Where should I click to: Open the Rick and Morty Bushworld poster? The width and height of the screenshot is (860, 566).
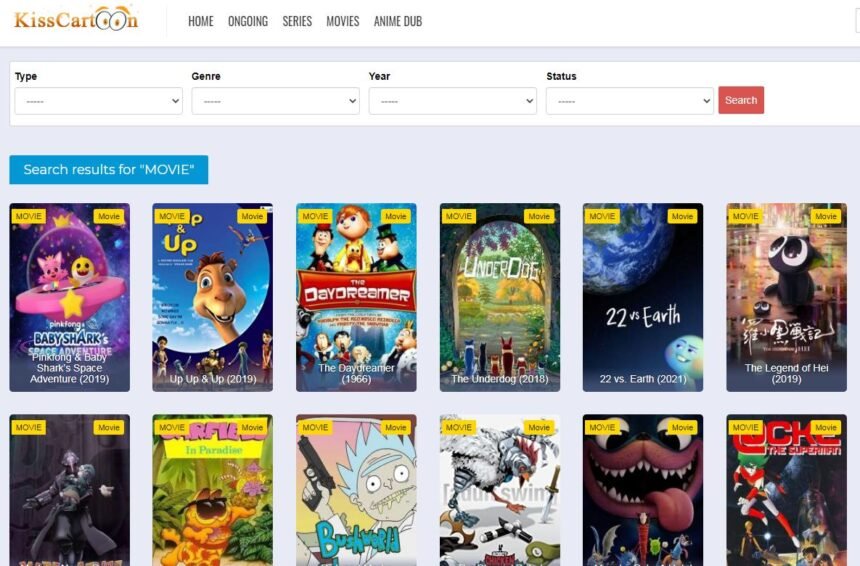click(x=356, y=490)
